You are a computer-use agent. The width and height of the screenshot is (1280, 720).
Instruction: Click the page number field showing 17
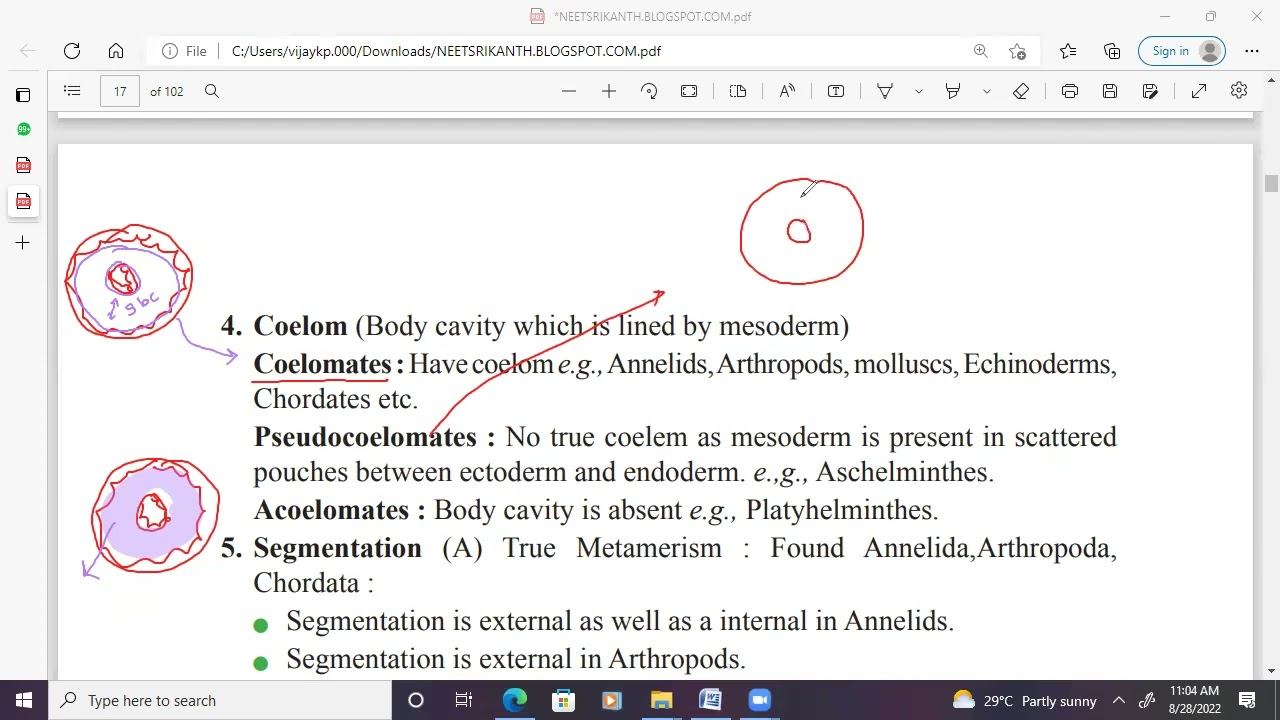(120, 91)
